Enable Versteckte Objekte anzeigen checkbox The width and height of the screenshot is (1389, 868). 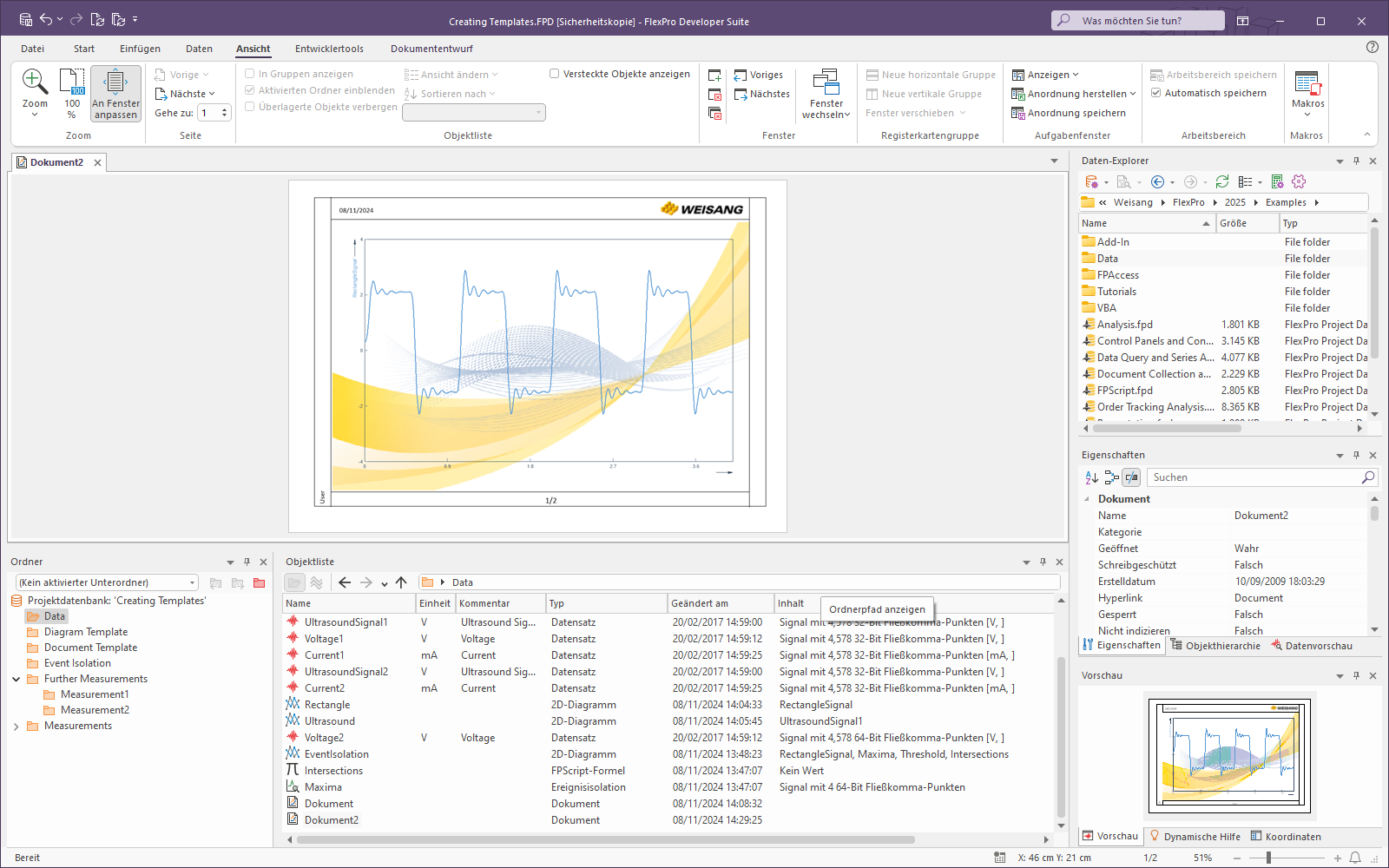click(555, 74)
